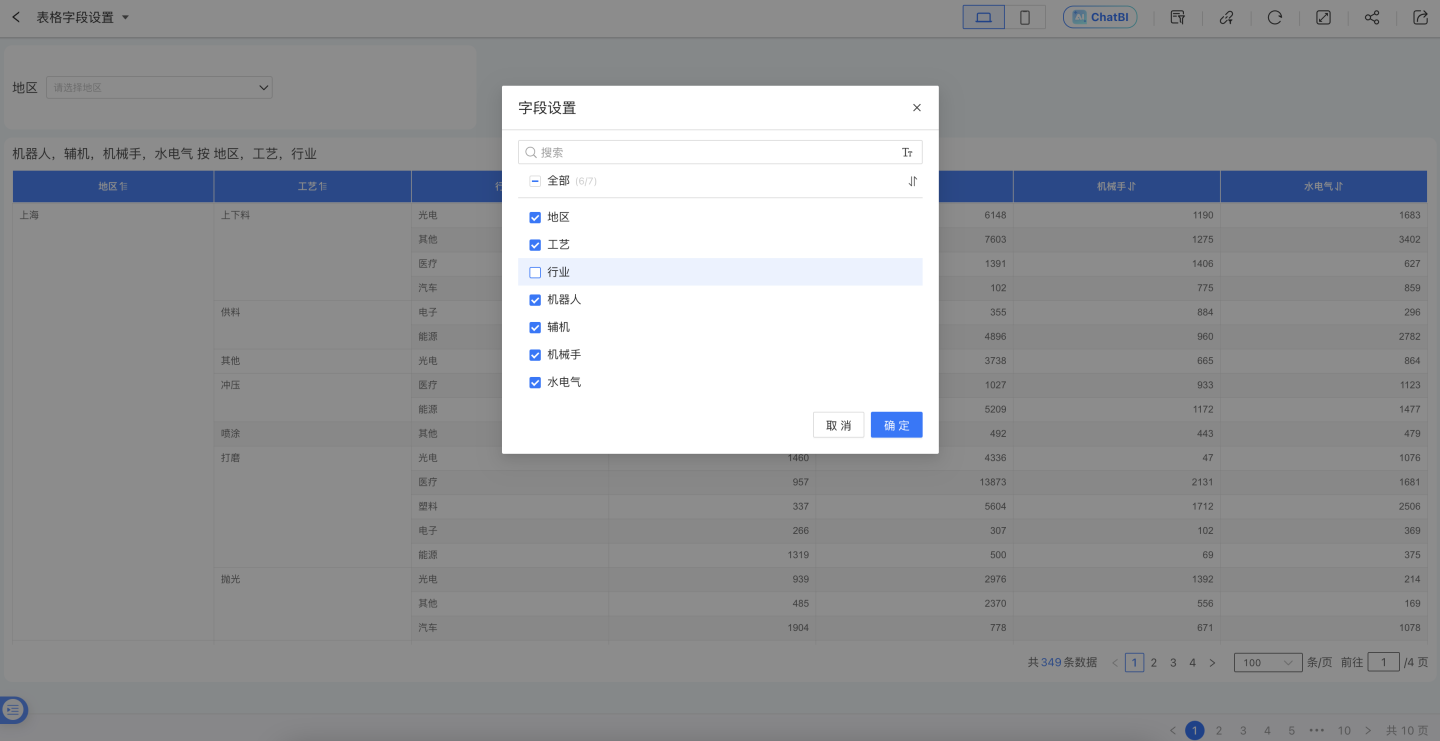
Task: Click the 确定 confirm button
Action: [x=896, y=425]
